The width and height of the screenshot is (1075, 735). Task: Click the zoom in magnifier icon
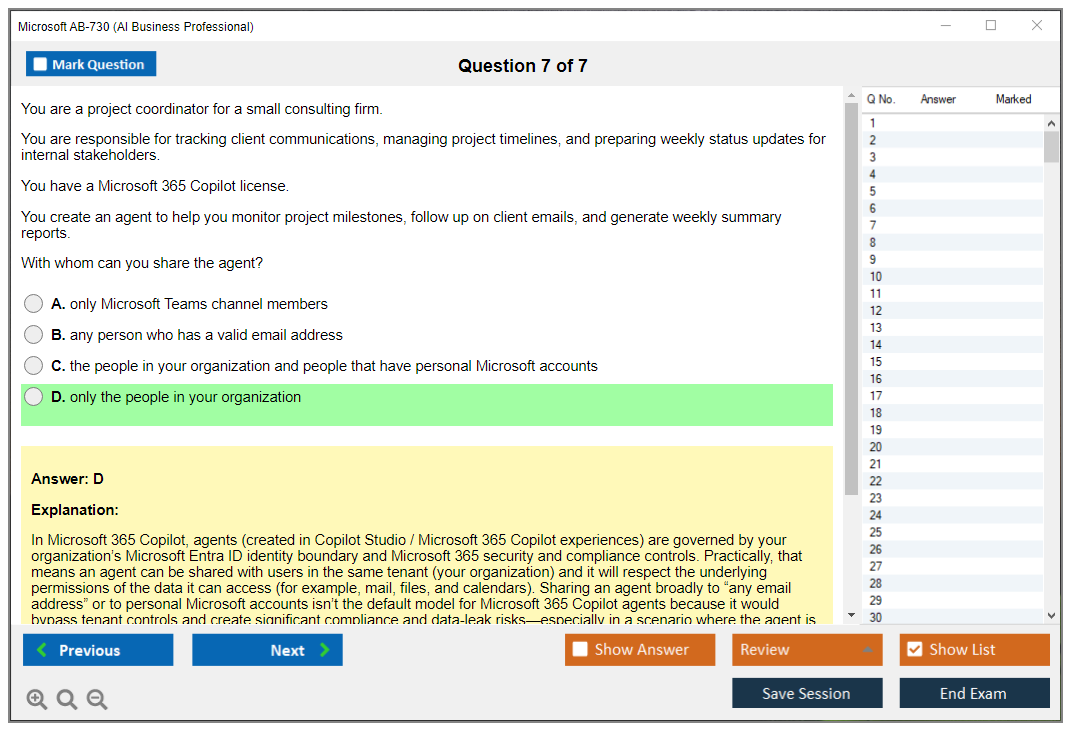point(37,700)
